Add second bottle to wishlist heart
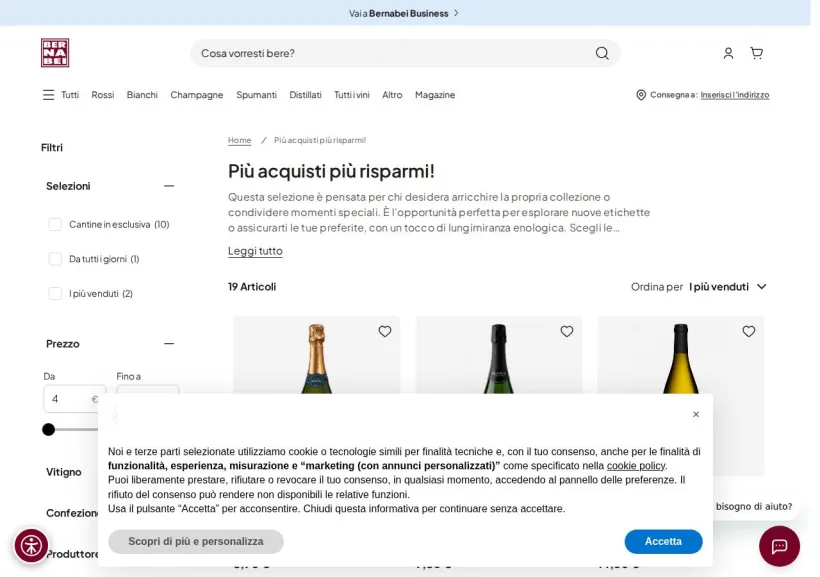Image resolution: width=820 pixels, height=577 pixels. pos(567,331)
